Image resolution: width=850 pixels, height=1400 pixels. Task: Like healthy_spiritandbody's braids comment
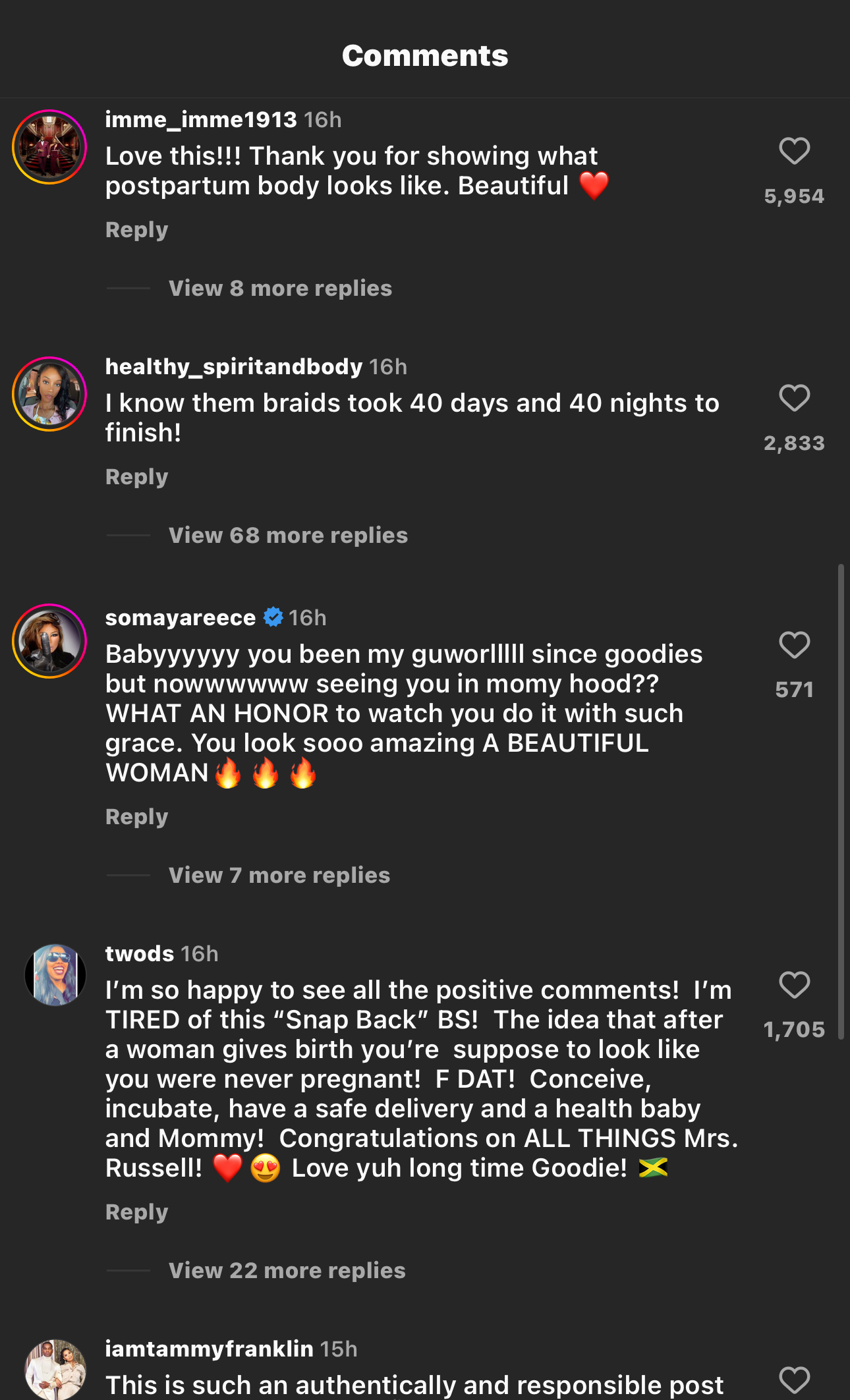[794, 398]
